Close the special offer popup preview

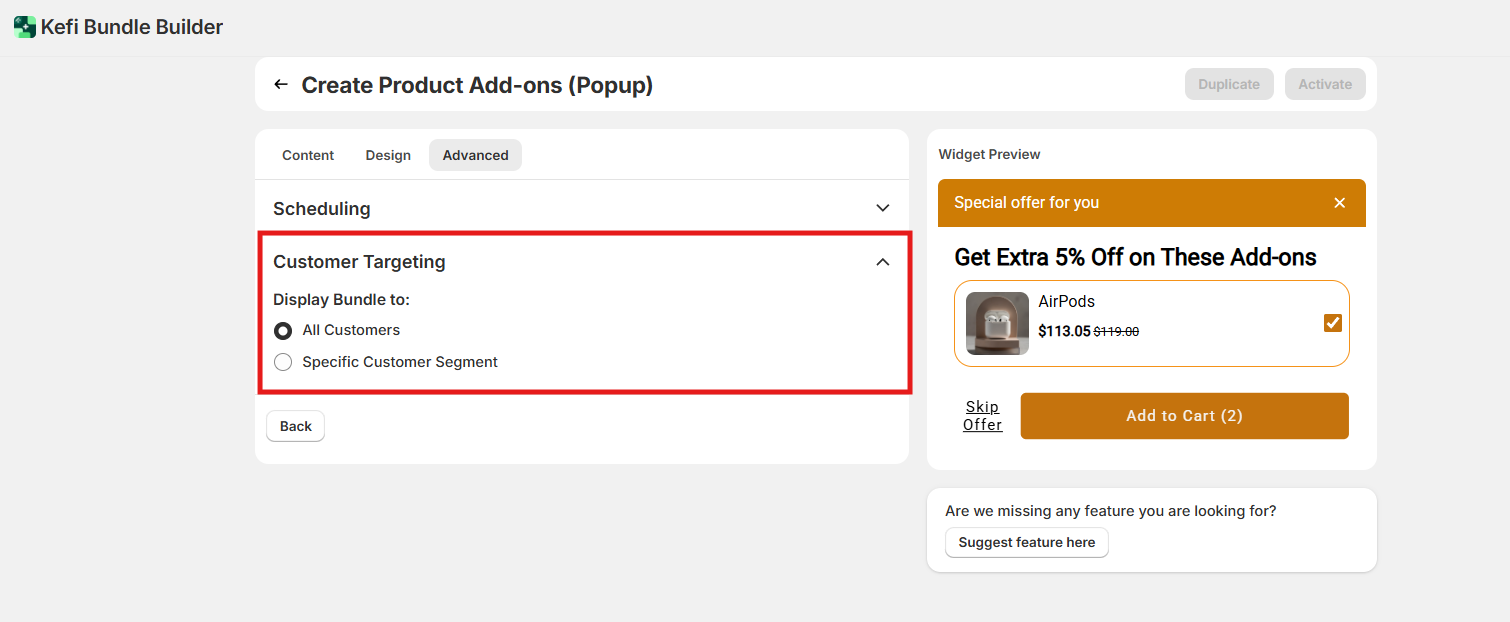coord(1340,203)
